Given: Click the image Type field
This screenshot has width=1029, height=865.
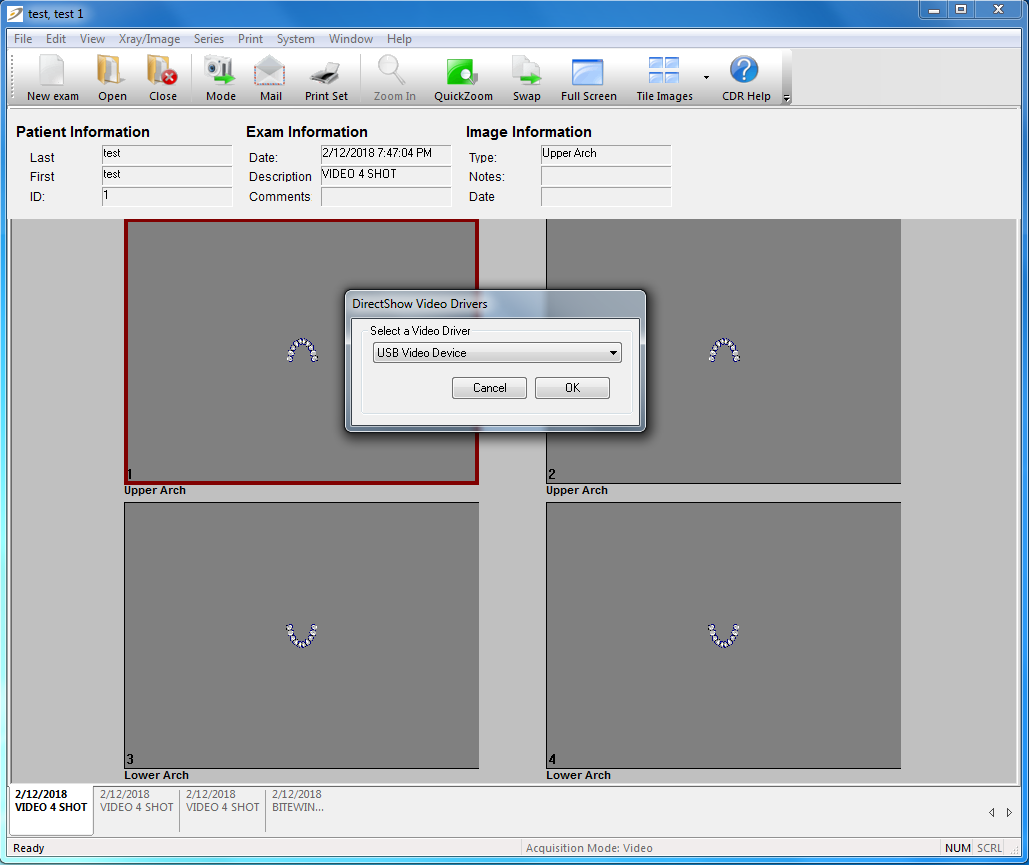Looking at the screenshot, I should click(606, 154).
